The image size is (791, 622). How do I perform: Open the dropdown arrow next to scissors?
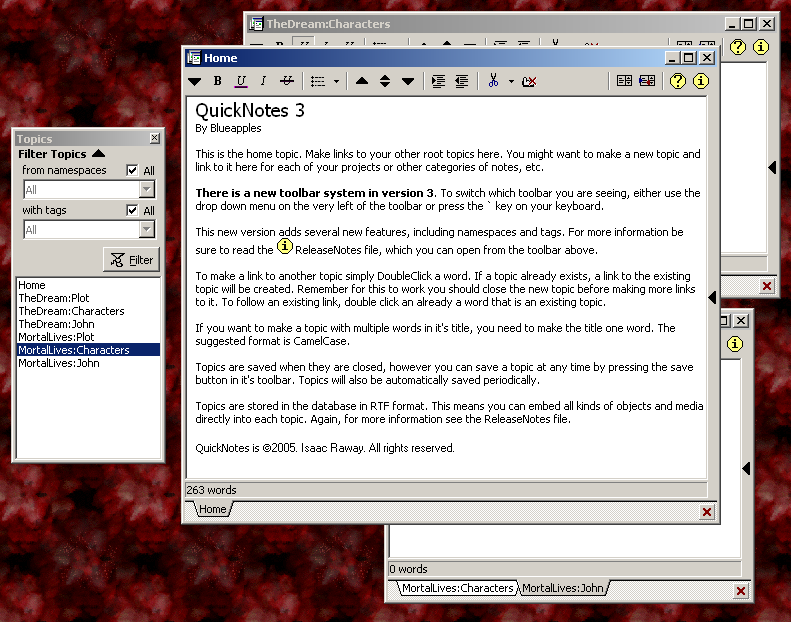point(511,81)
